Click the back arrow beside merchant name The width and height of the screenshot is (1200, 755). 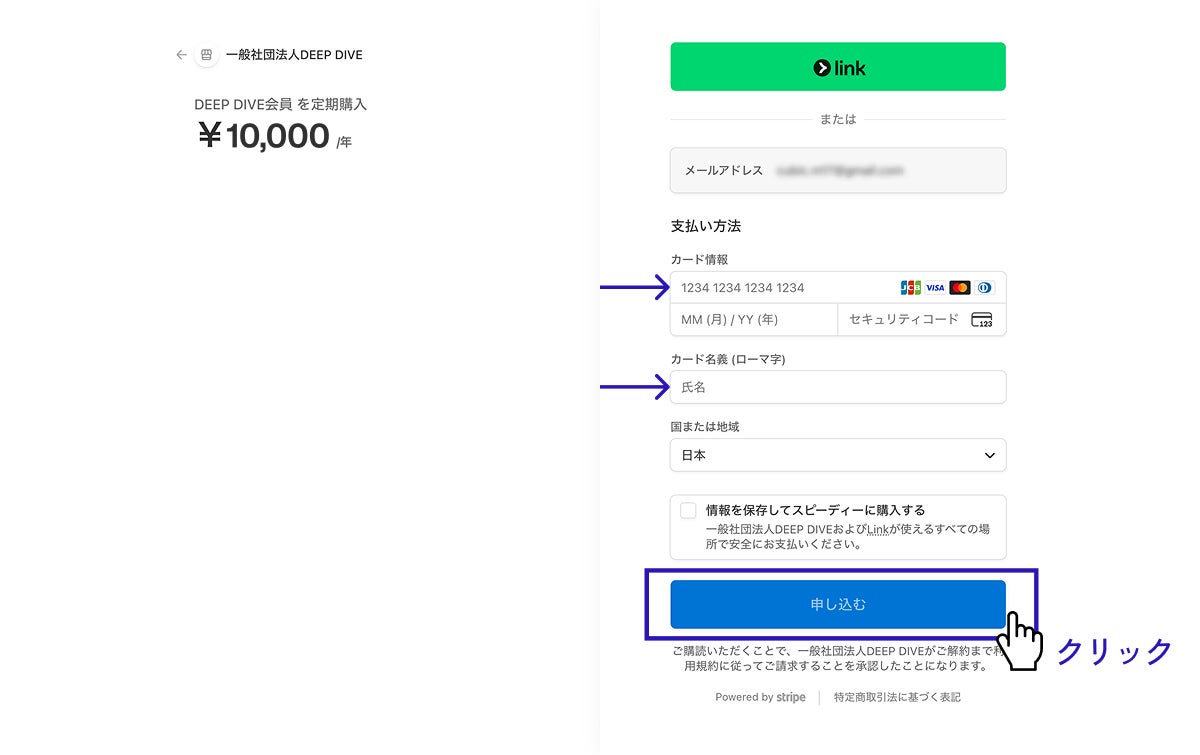coord(181,55)
